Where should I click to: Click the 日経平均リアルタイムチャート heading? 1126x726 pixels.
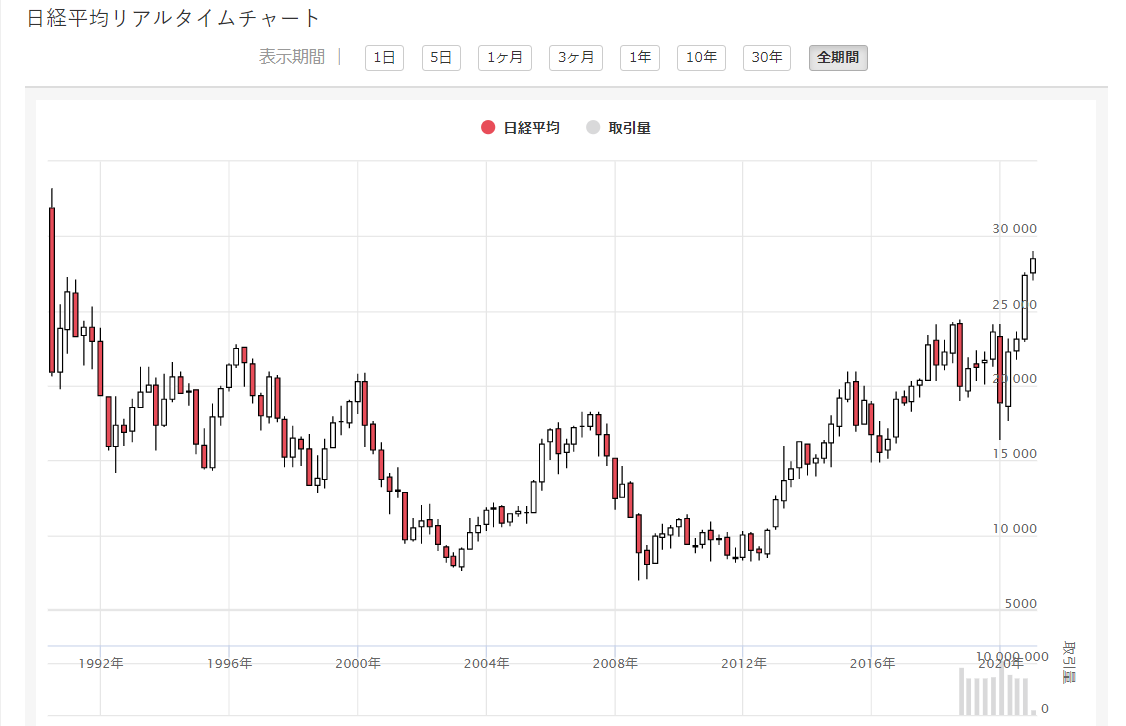click(174, 18)
